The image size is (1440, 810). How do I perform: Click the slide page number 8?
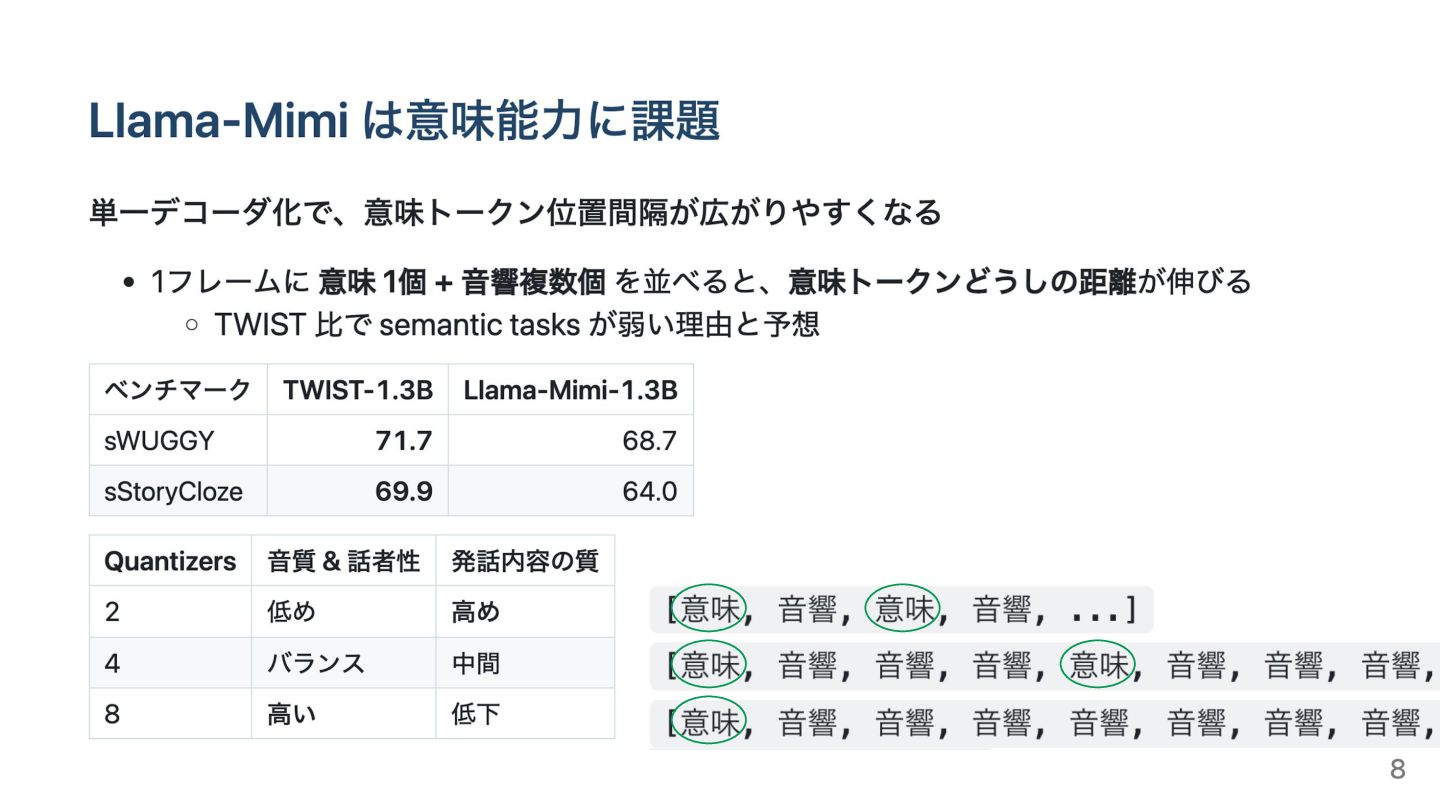1397,769
